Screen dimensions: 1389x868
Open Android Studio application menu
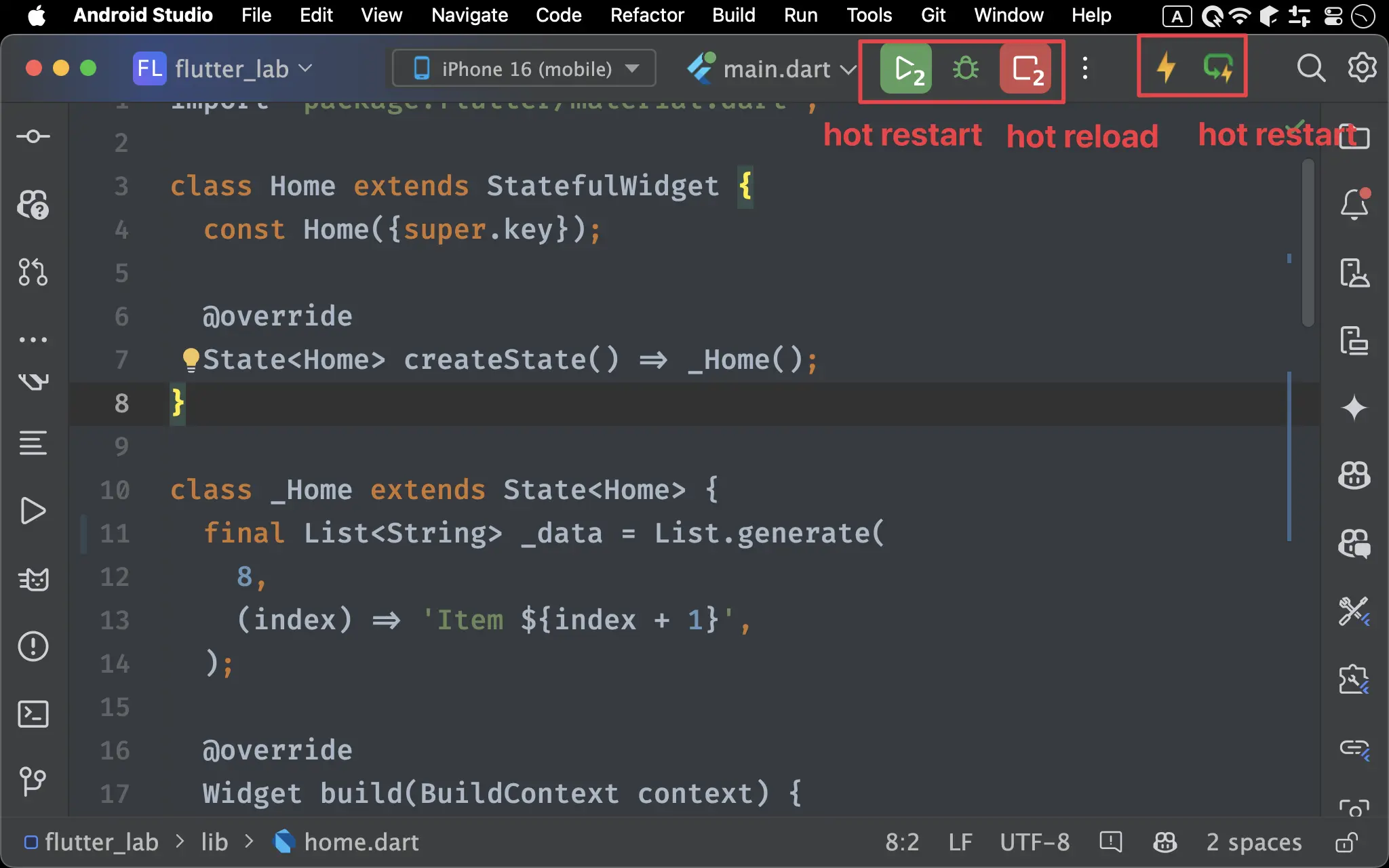[x=142, y=15]
